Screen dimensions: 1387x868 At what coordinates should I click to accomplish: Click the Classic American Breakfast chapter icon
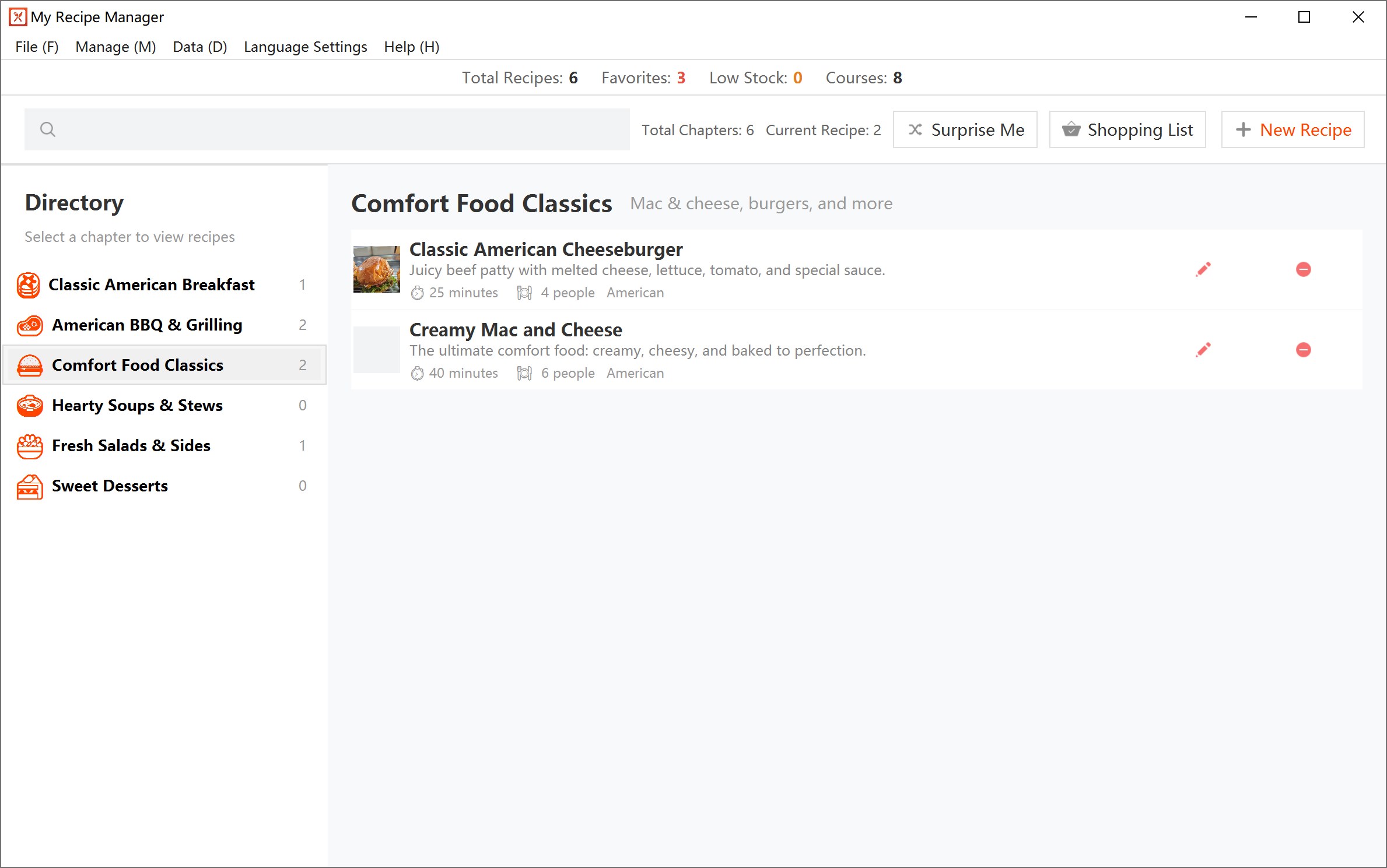[29, 285]
